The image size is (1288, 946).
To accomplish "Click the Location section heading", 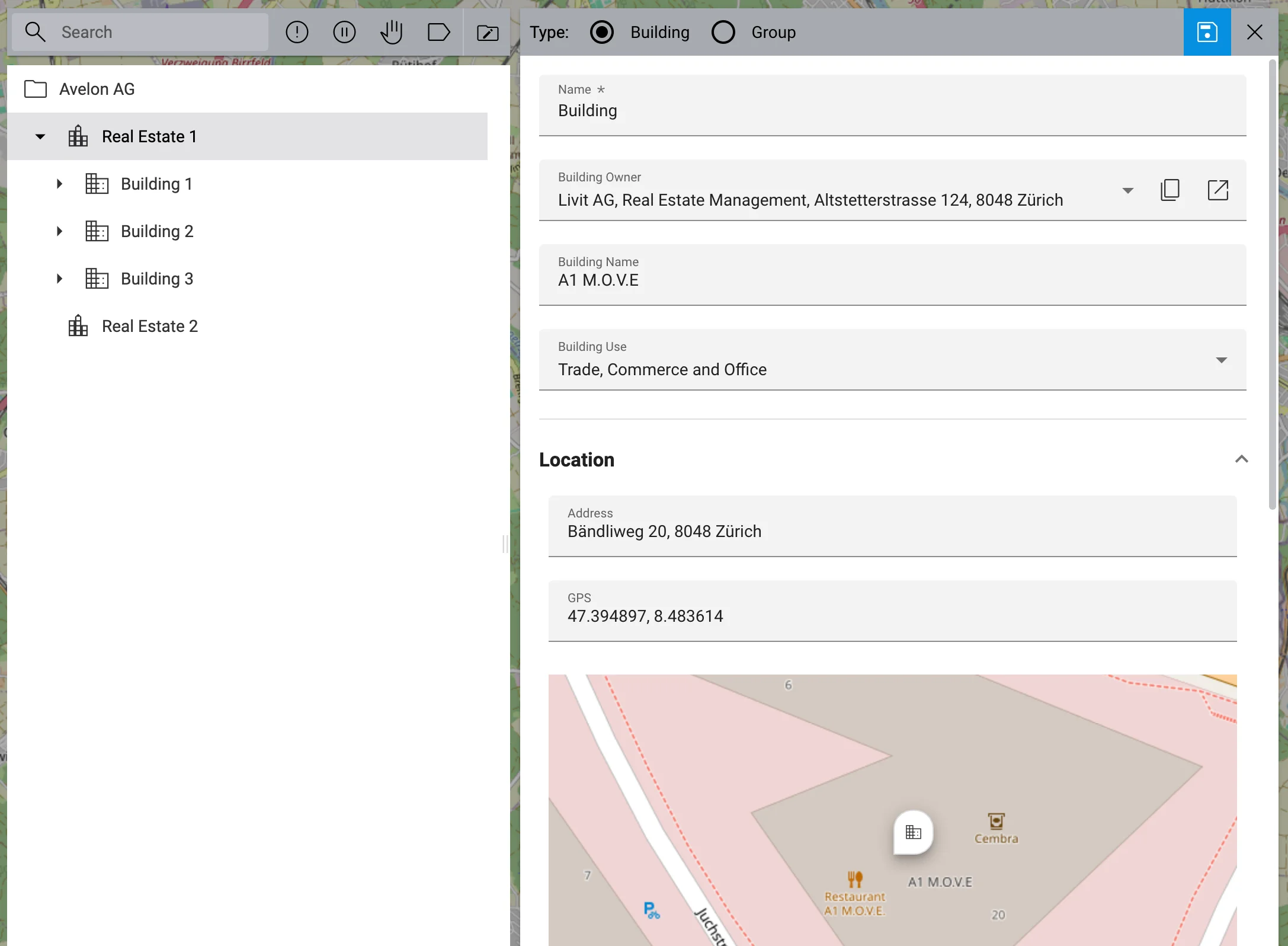I will point(576,460).
